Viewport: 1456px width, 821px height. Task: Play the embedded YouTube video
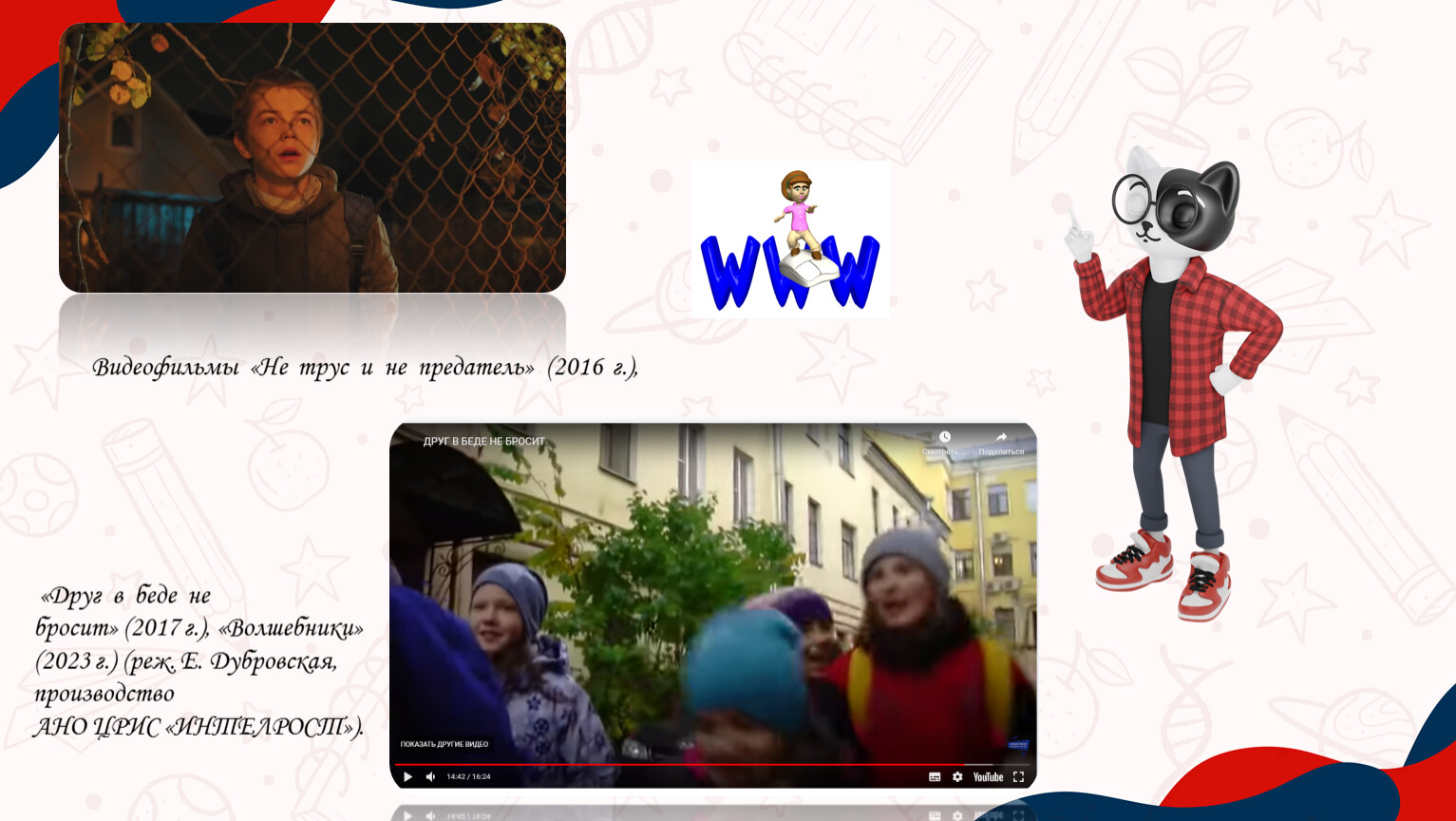pos(407,777)
